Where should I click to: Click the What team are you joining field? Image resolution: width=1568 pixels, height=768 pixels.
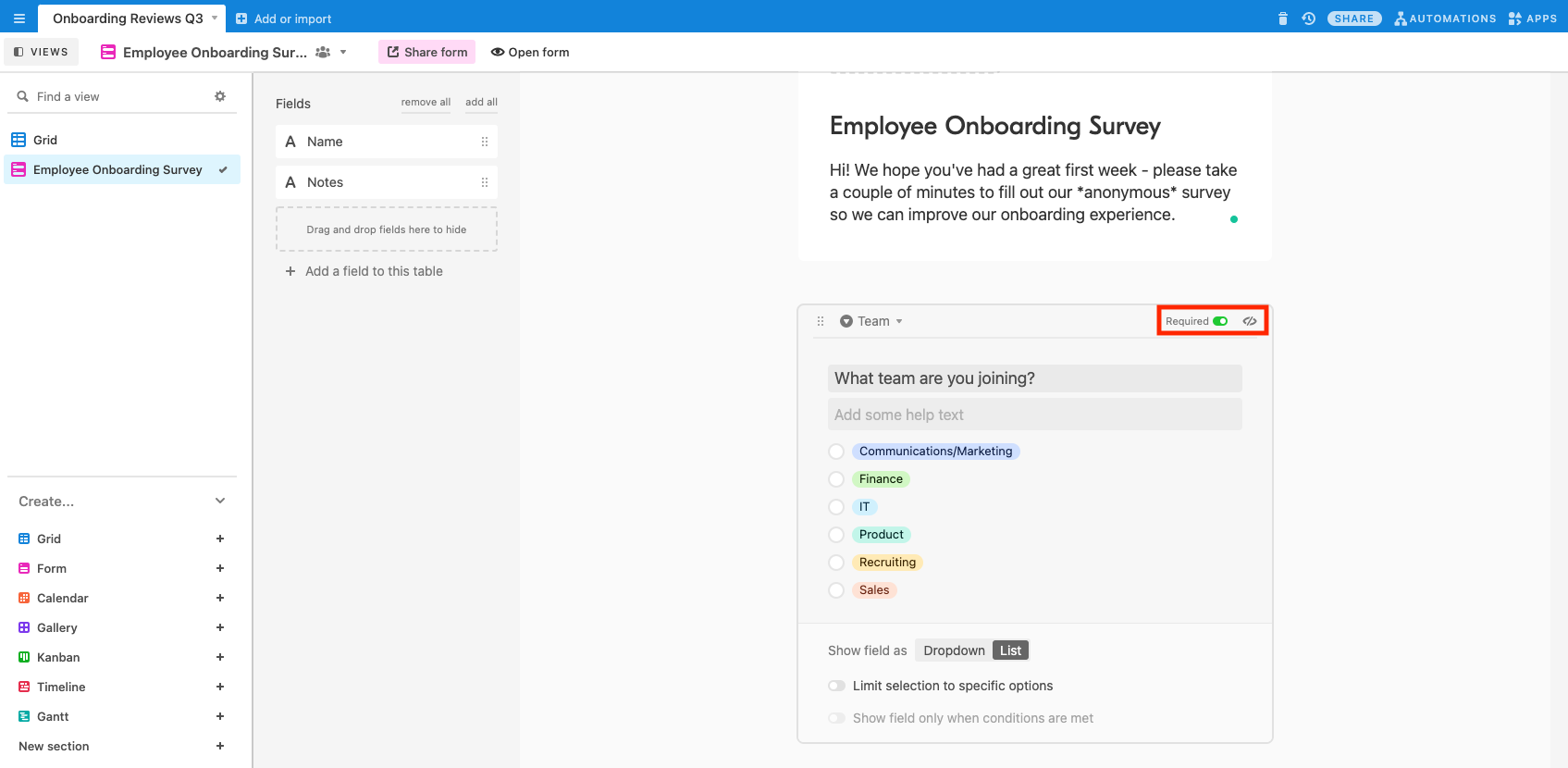point(1034,378)
